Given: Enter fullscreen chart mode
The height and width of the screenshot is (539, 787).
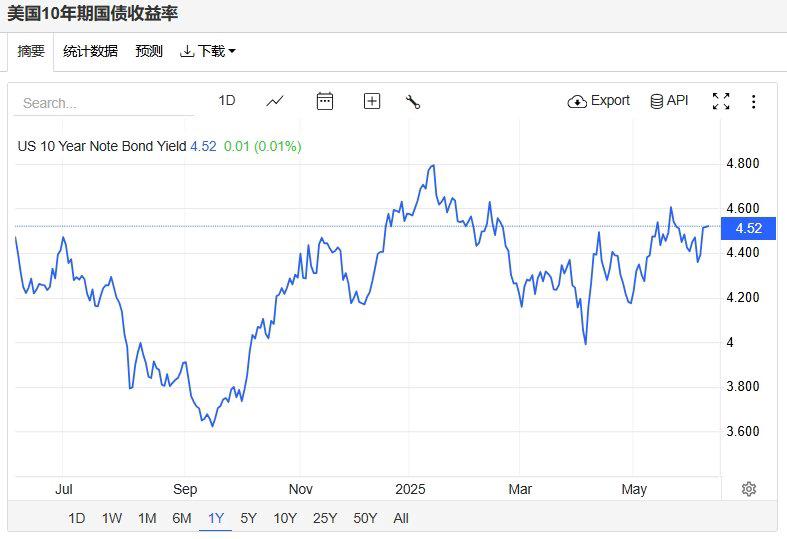Looking at the screenshot, I should [x=721, y=101].
